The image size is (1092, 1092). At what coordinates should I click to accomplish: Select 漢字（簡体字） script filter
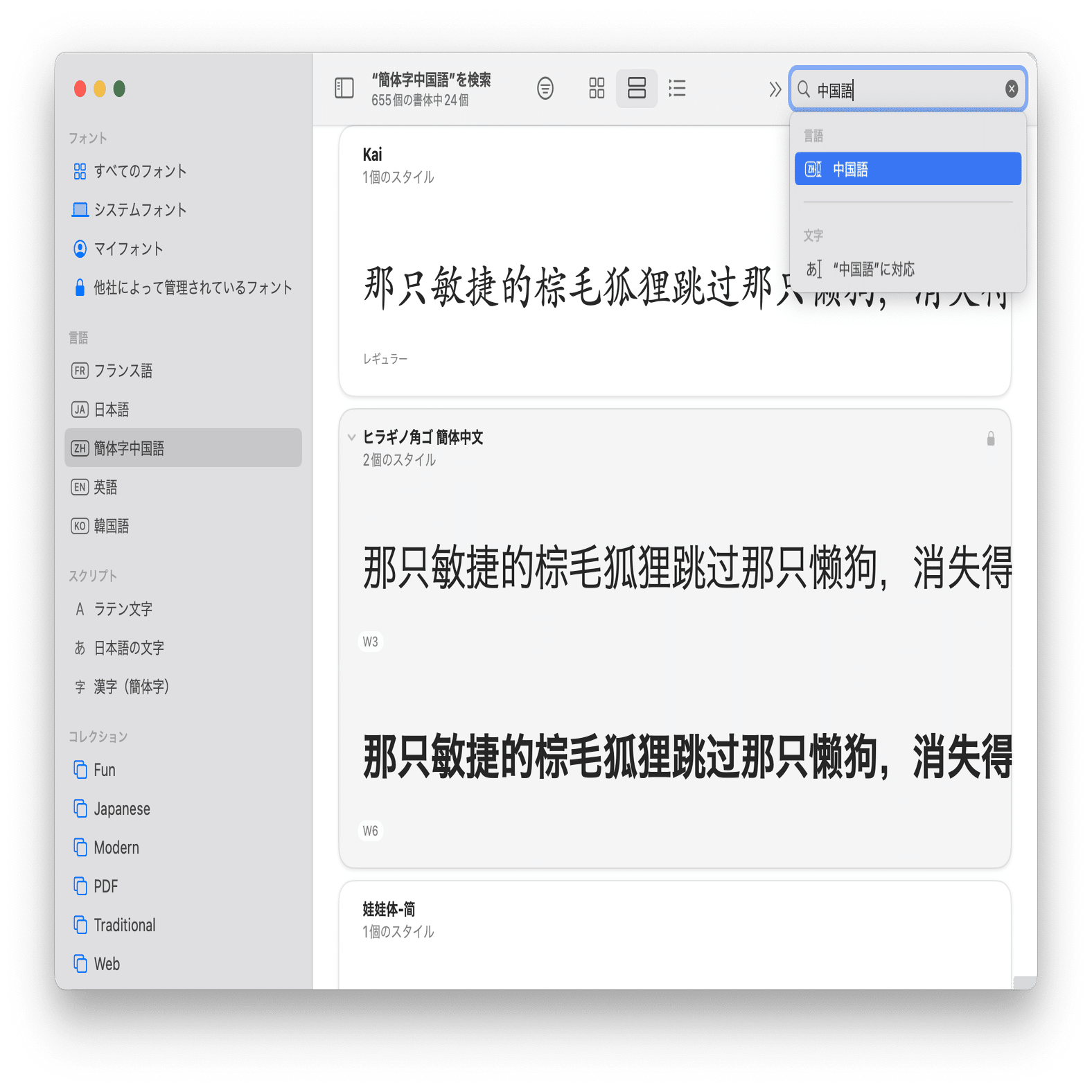183,687
